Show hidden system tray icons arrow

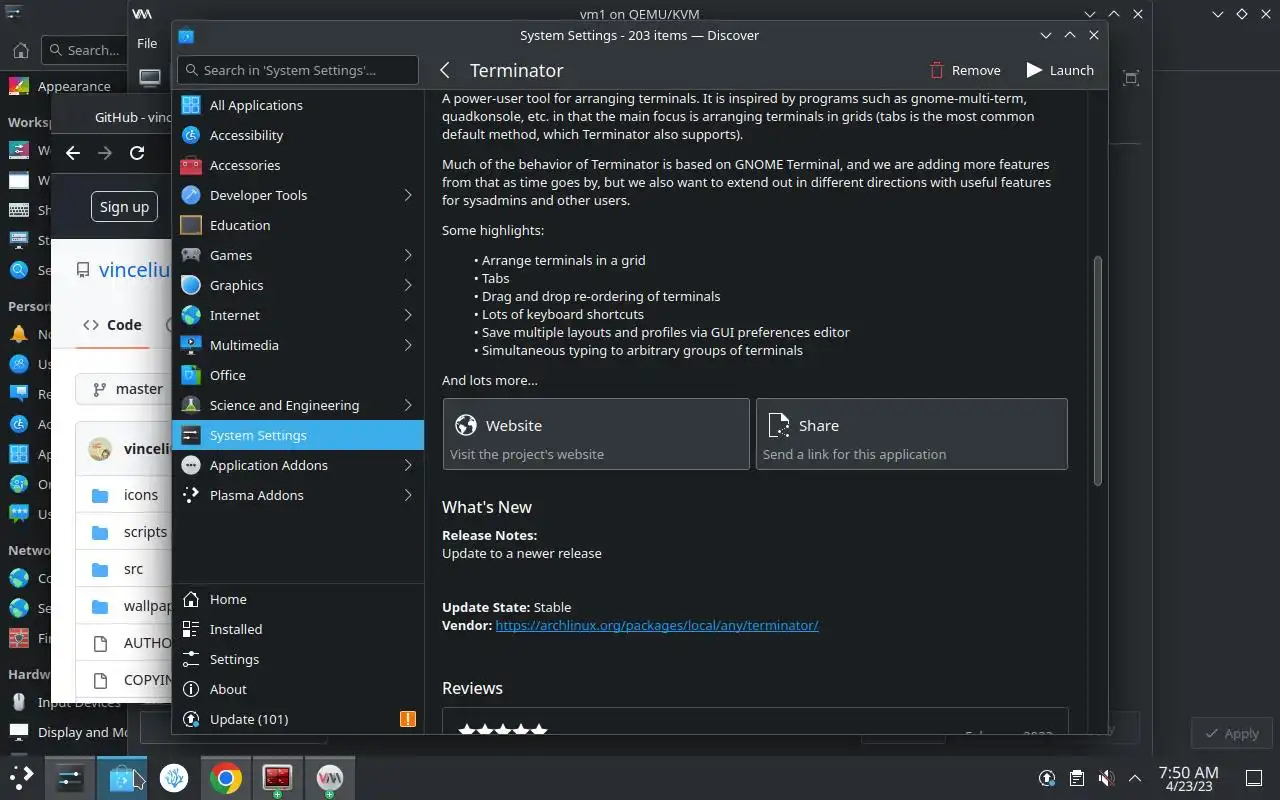(x=1135, y=778)
